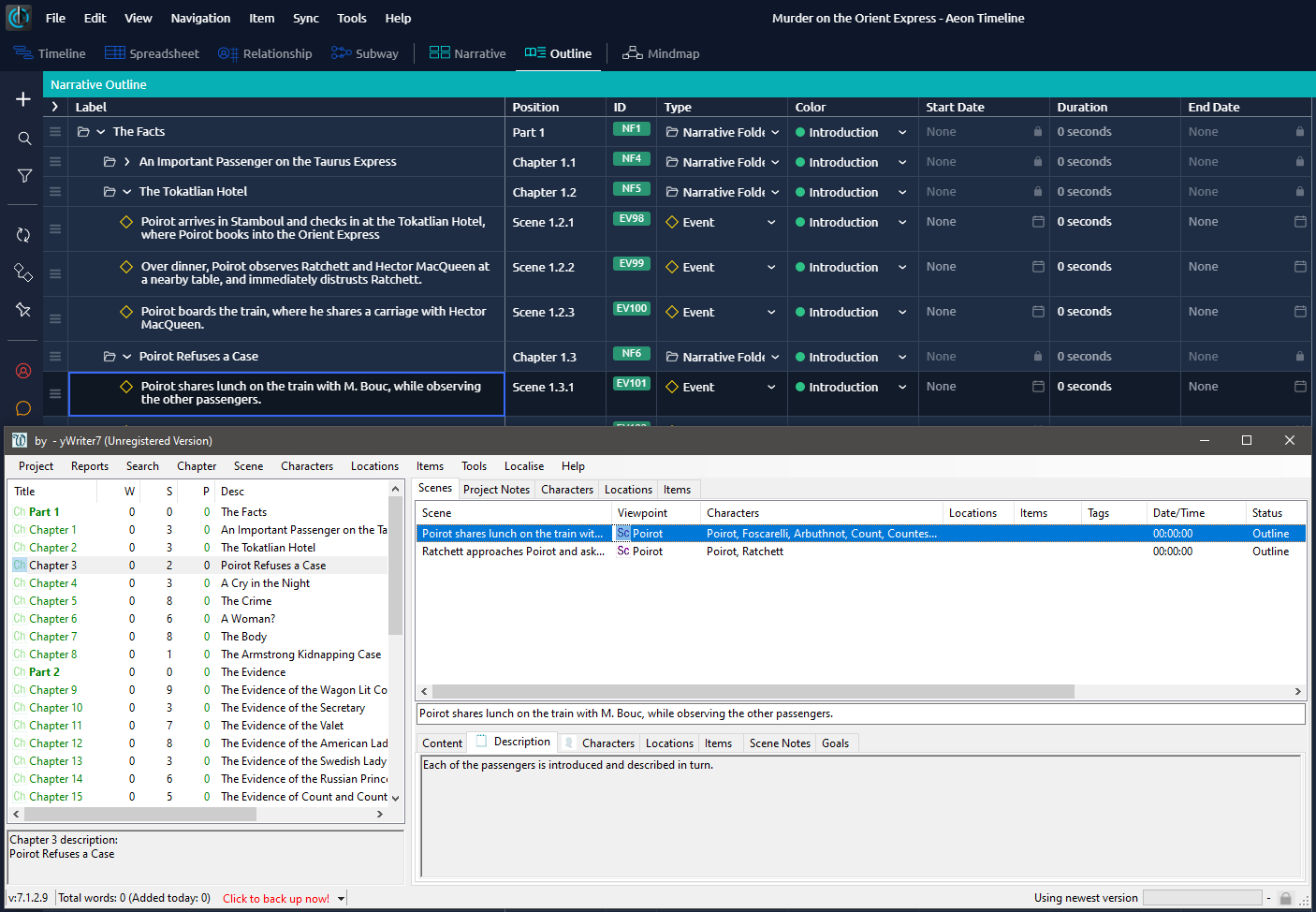Click the folder icon beside The Facts
The height and width of the screenshot is (912, 1316).
(x=83, y=132)
